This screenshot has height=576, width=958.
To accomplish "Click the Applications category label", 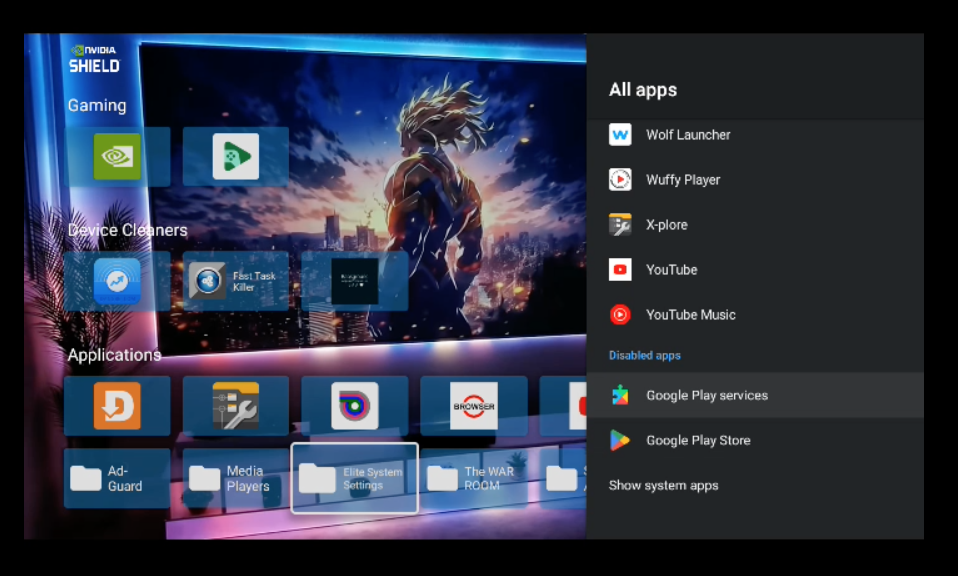I will pos(114,355).
